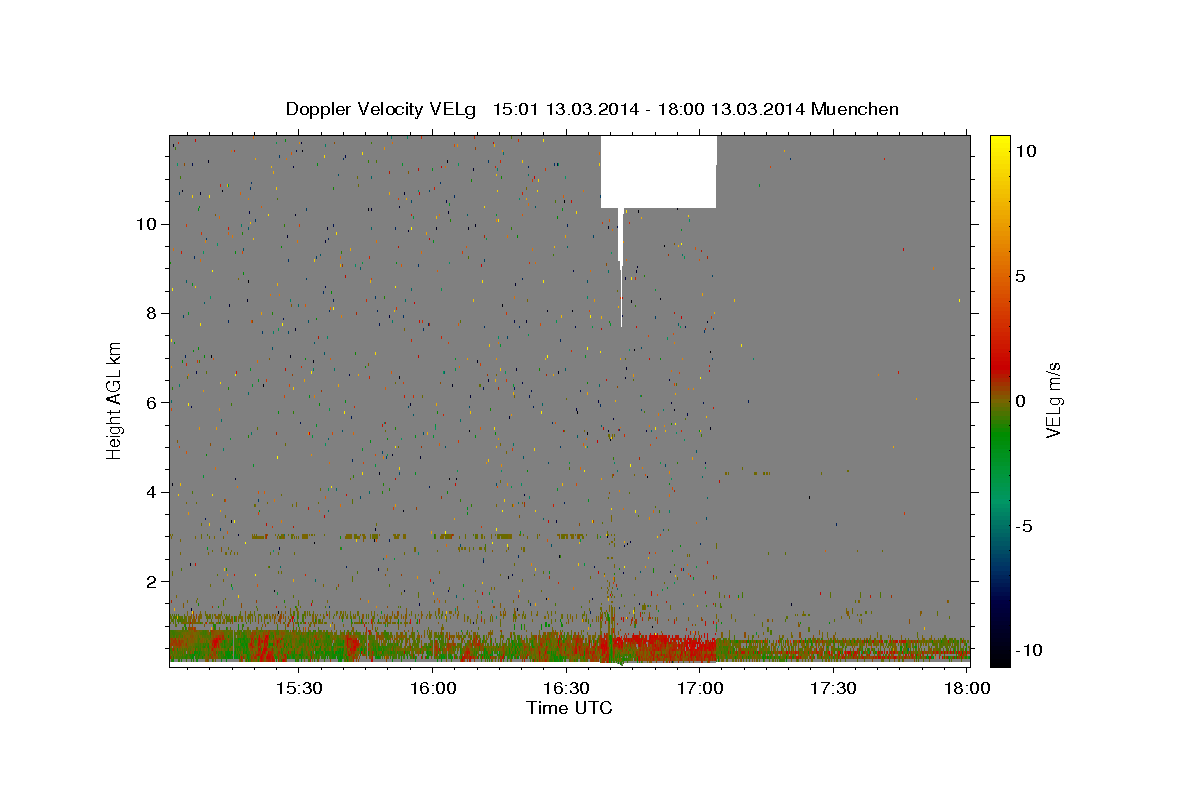Click the colorbar value 5 label
This screenshot has width=1200, height=800.
[x=1020, y=276]
